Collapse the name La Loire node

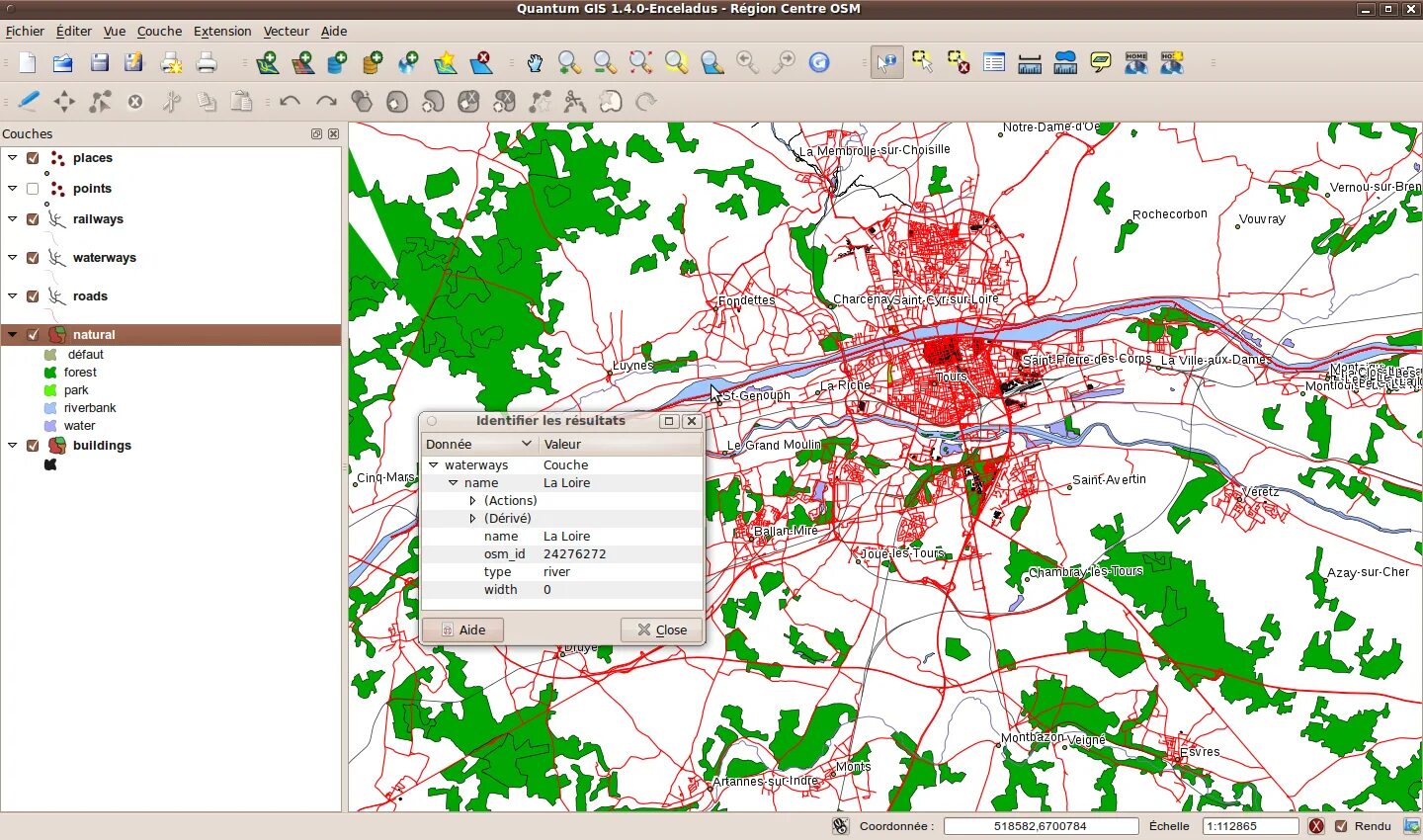[453, 483]
